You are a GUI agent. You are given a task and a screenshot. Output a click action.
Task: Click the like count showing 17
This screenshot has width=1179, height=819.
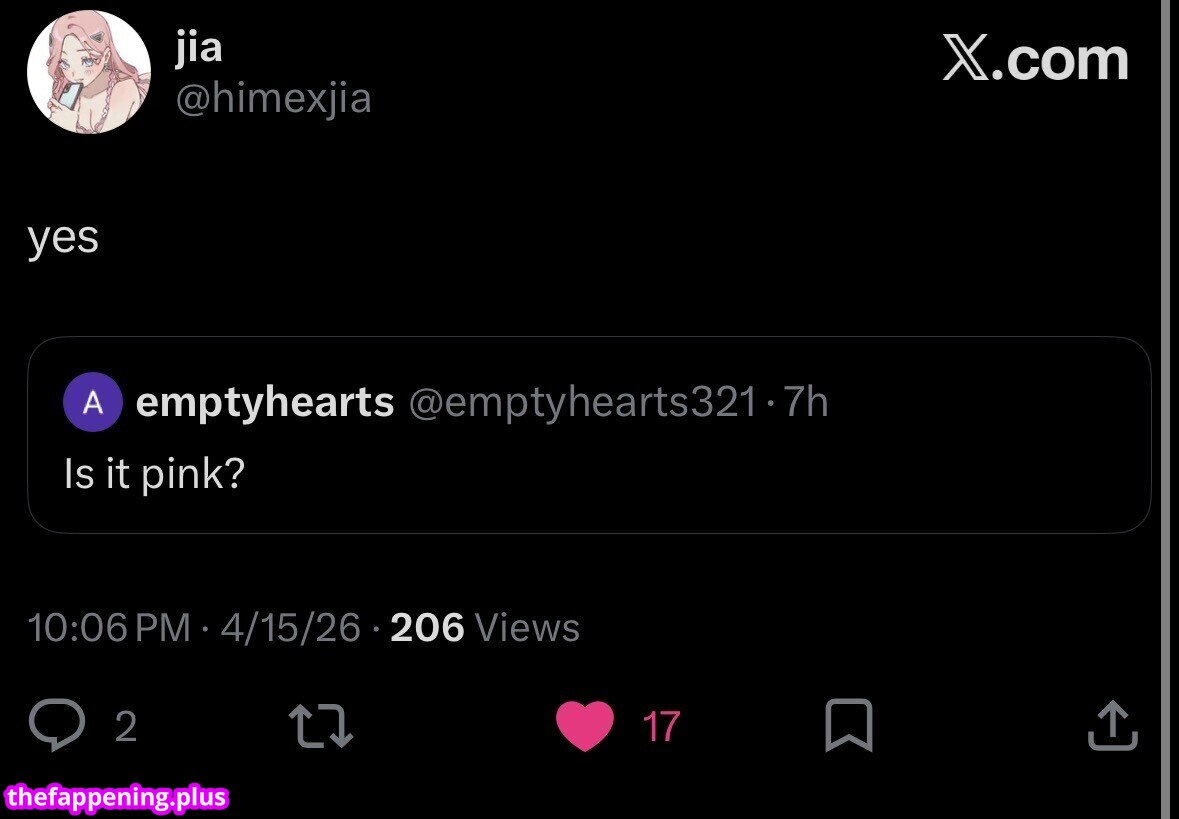[659, 727]
